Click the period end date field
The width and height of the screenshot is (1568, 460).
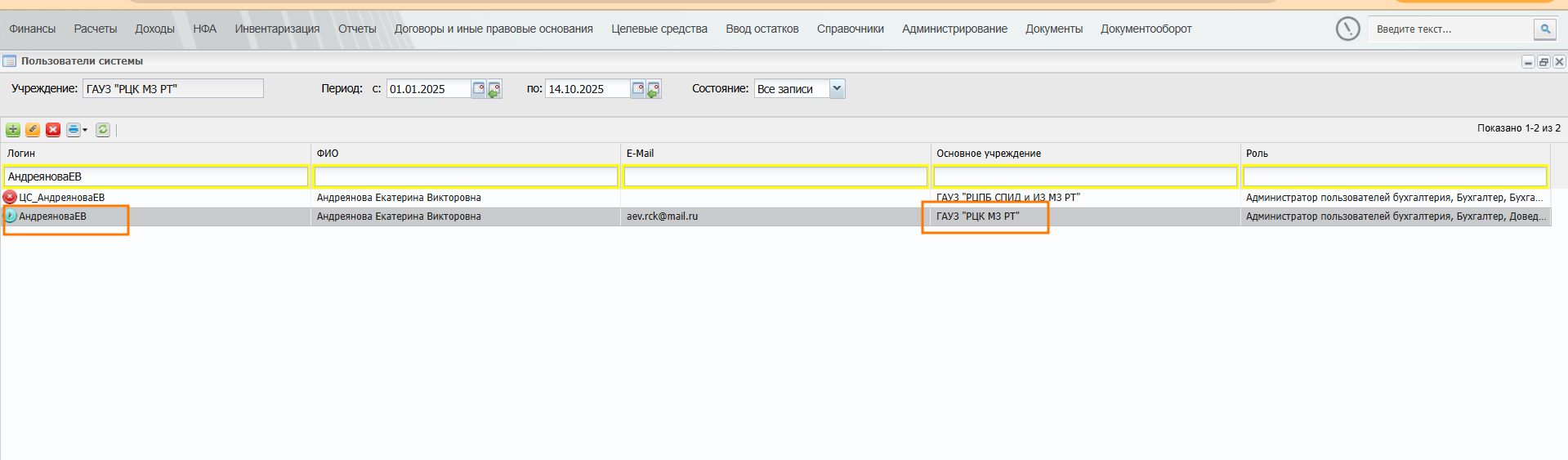[587, 88]
